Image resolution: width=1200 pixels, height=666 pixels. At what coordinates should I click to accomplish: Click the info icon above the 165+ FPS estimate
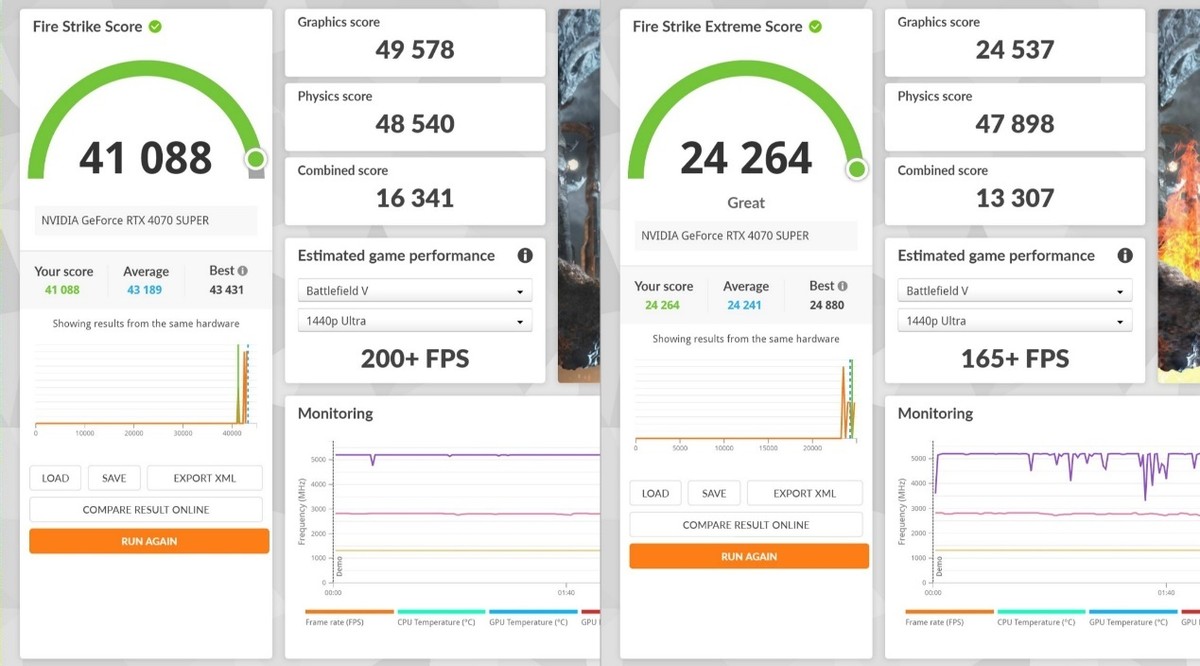pos(1125,256)
